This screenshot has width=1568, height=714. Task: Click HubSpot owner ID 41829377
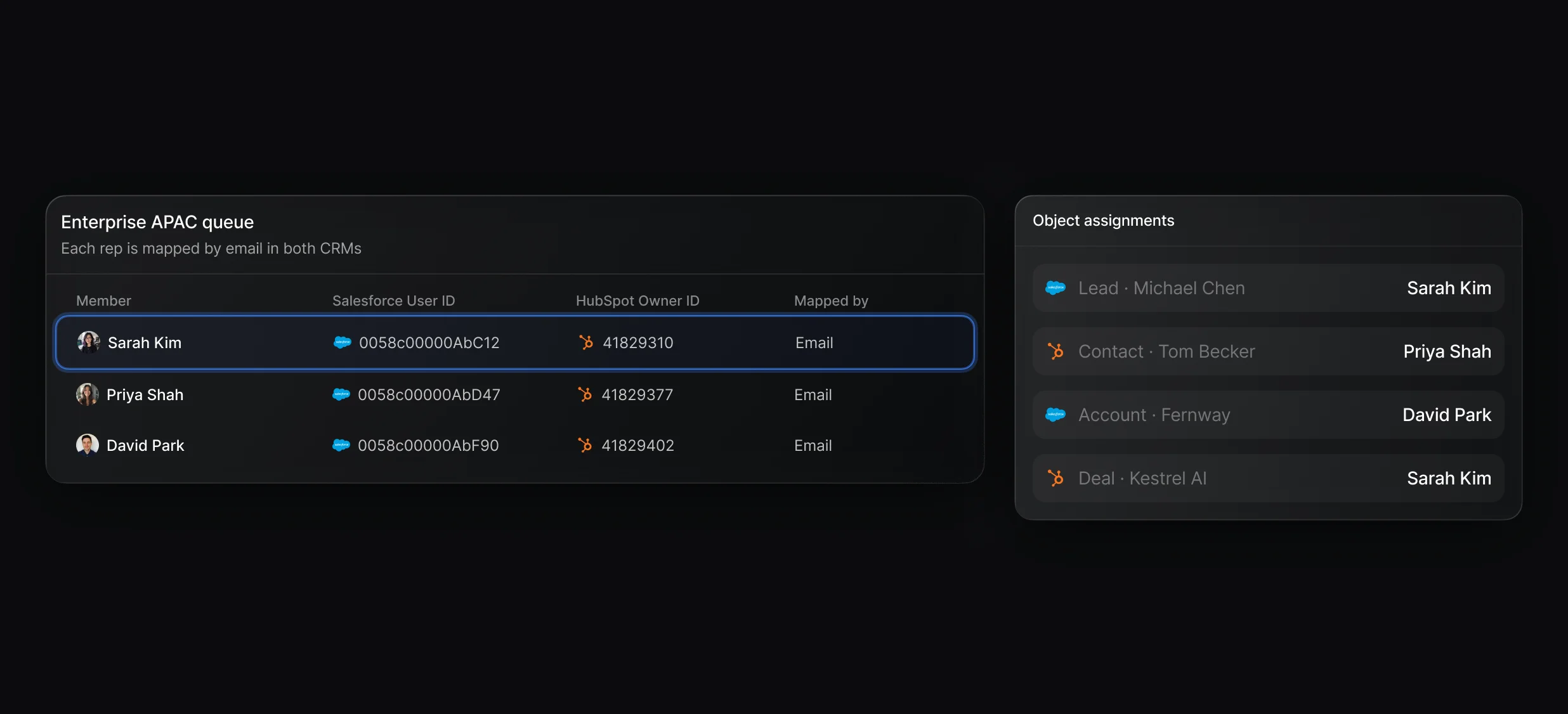click(637, 394)
